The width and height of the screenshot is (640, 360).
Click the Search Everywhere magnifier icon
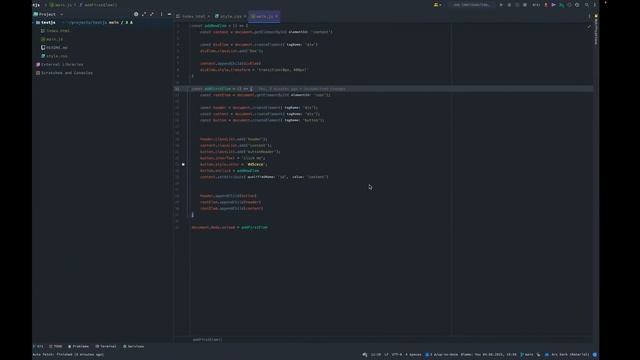coord(587,5)
